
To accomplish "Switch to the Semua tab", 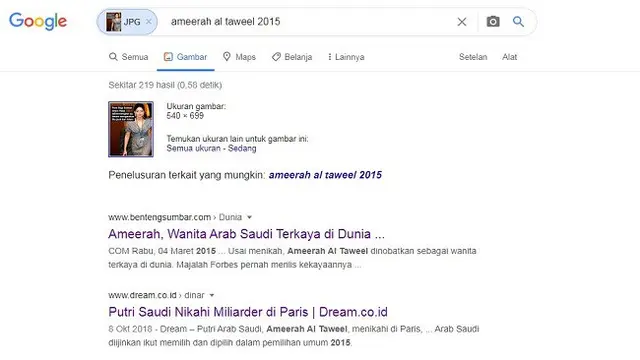I will [129, 57].
